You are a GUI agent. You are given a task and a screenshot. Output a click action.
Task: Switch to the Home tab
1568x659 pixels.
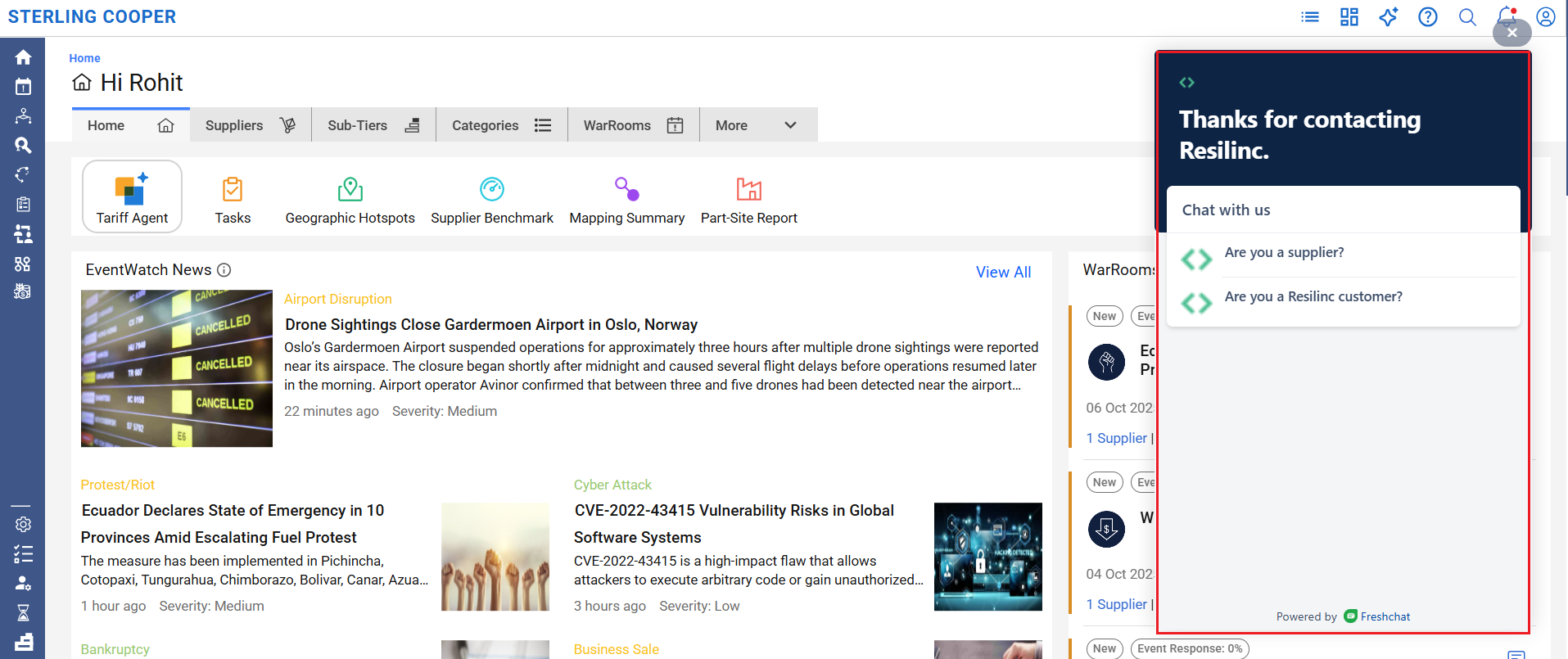(x=131, y=125)
